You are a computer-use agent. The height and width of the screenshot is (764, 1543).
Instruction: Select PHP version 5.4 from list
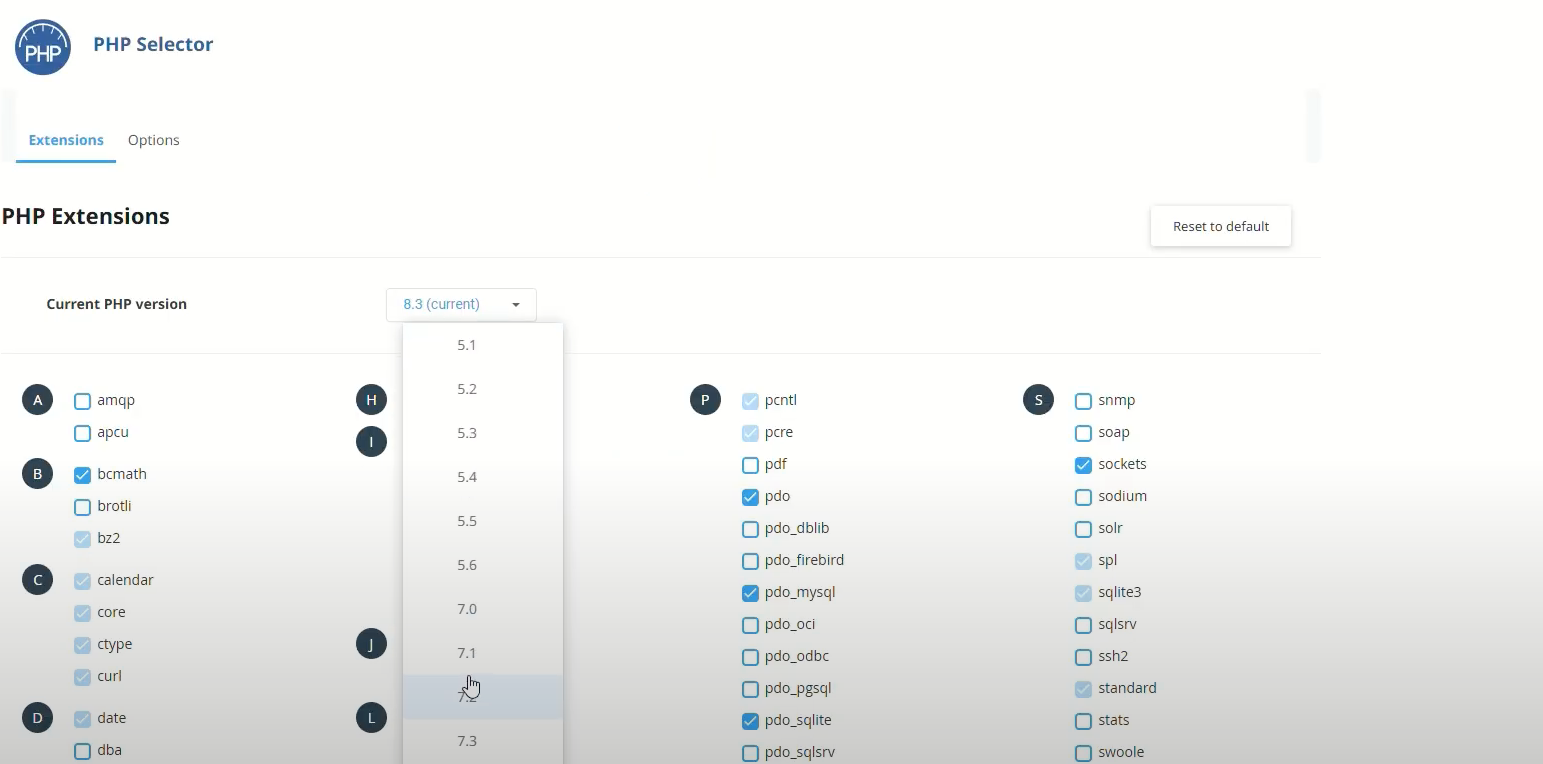pyautogui.click(x=483, y=477)
